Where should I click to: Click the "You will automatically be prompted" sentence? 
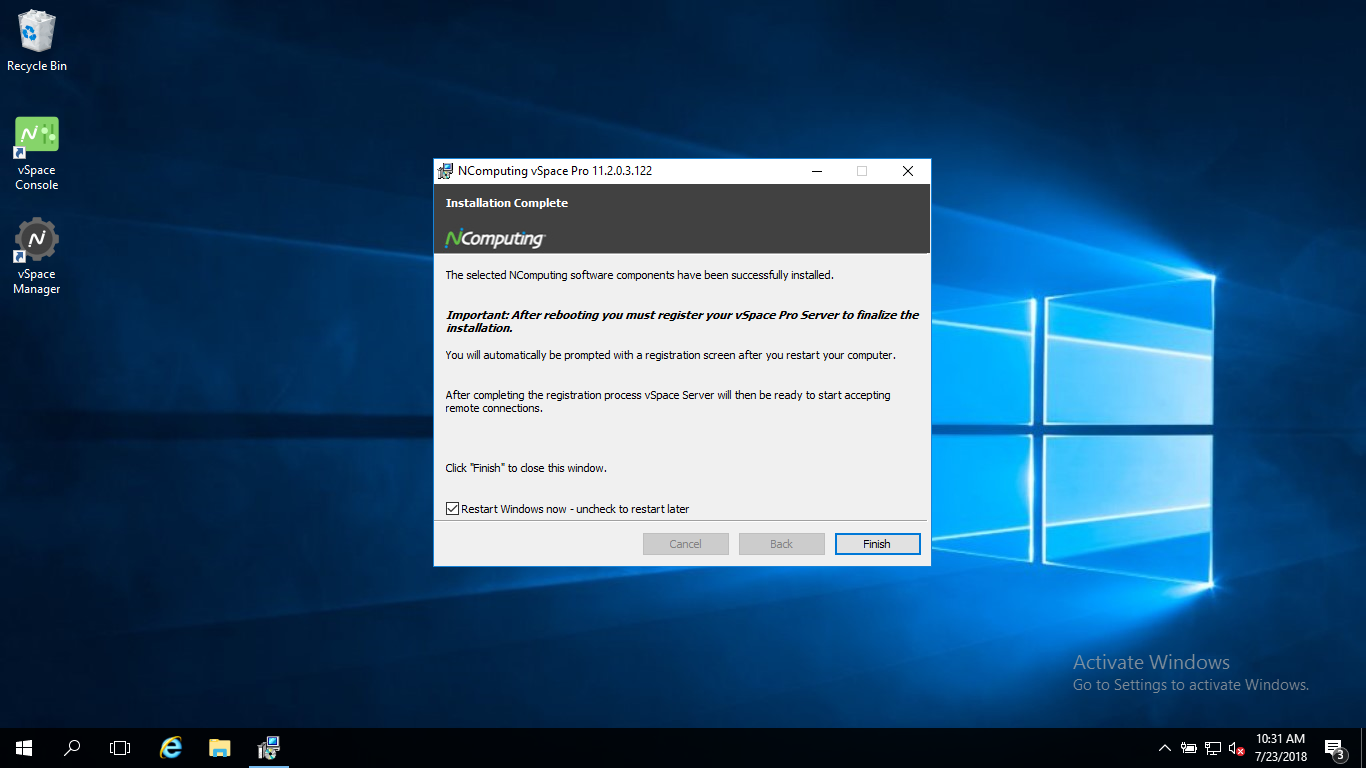(x=670, y=355)
